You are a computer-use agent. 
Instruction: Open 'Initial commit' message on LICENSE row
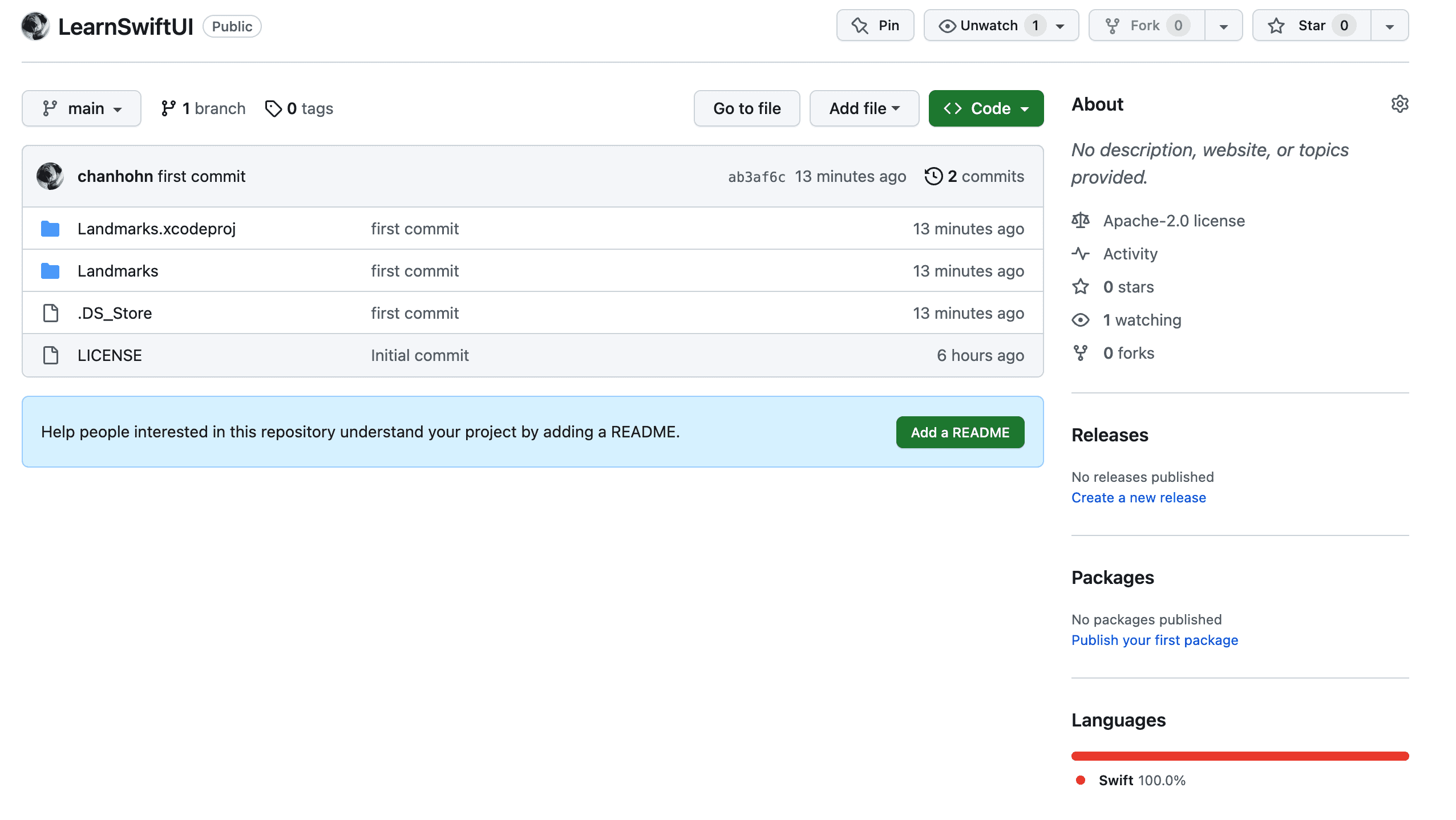[x=420, y=355]
